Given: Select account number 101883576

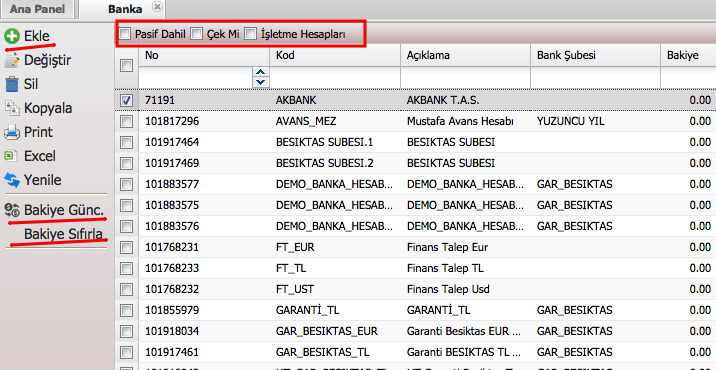Looking at the screenshot, I should pyautogui.click(x=172, y=227).
